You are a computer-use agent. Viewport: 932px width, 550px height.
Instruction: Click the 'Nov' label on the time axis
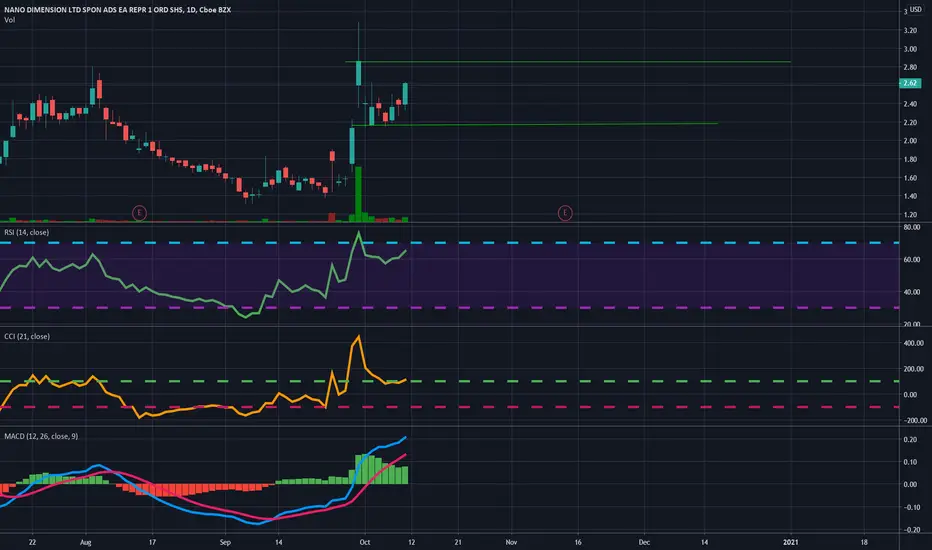click(511, 542)
